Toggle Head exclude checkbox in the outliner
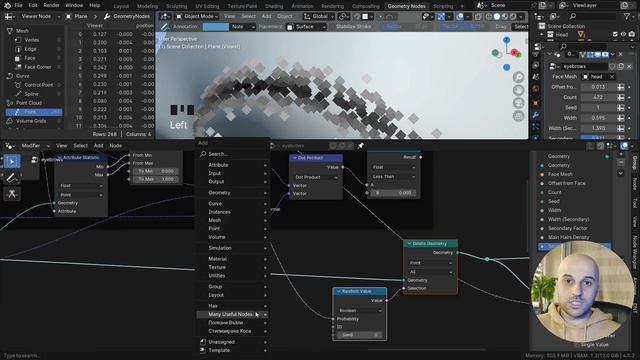The height and width of the screenshot is (360, 640). tap(615, 35)
